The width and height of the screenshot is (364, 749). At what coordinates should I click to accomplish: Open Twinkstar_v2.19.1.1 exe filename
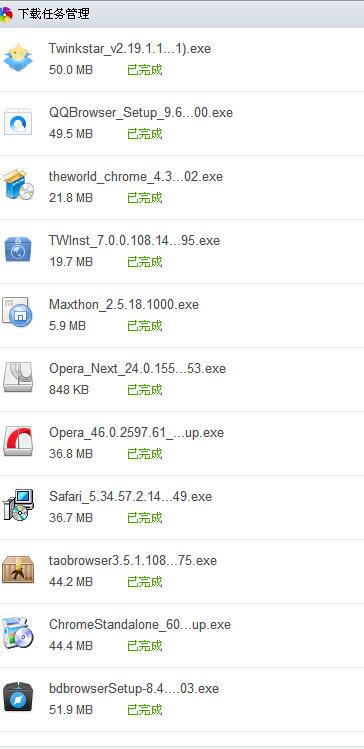pos(129,49)
